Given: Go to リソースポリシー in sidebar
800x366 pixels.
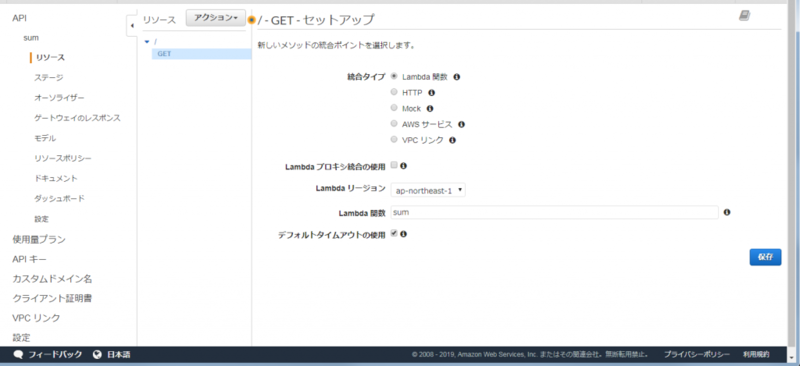Looking at the screenshot, I should (63, 158).
